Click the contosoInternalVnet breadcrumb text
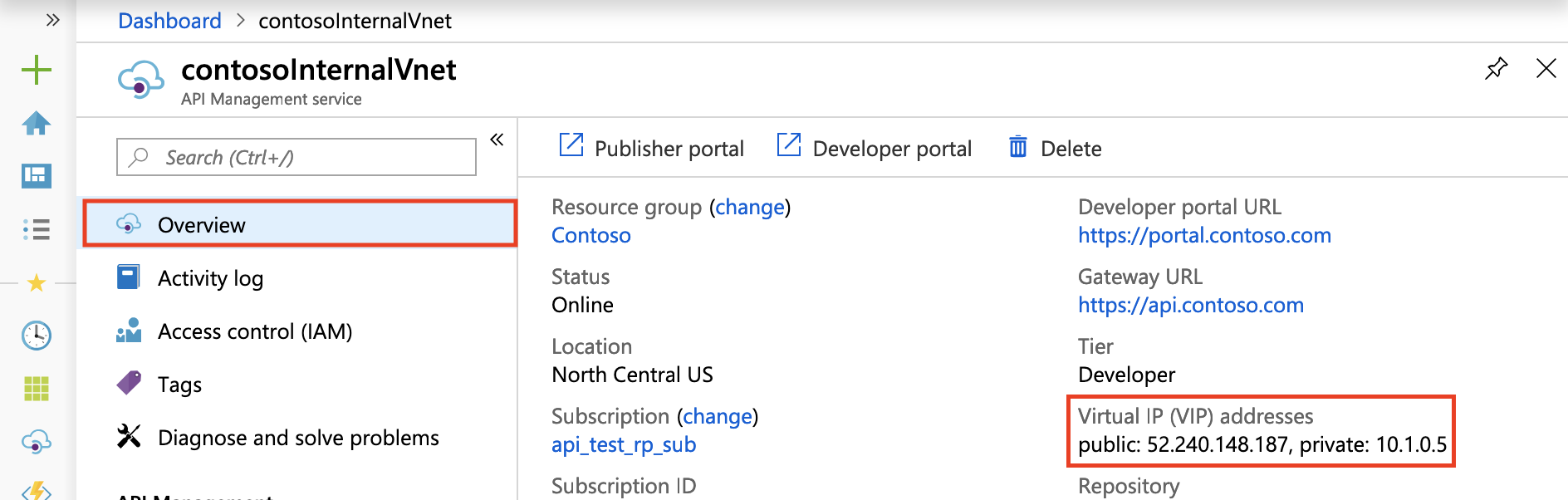The width and height of the screenshot is (1568, 500). pyautogui.click(x=355, y=21)
